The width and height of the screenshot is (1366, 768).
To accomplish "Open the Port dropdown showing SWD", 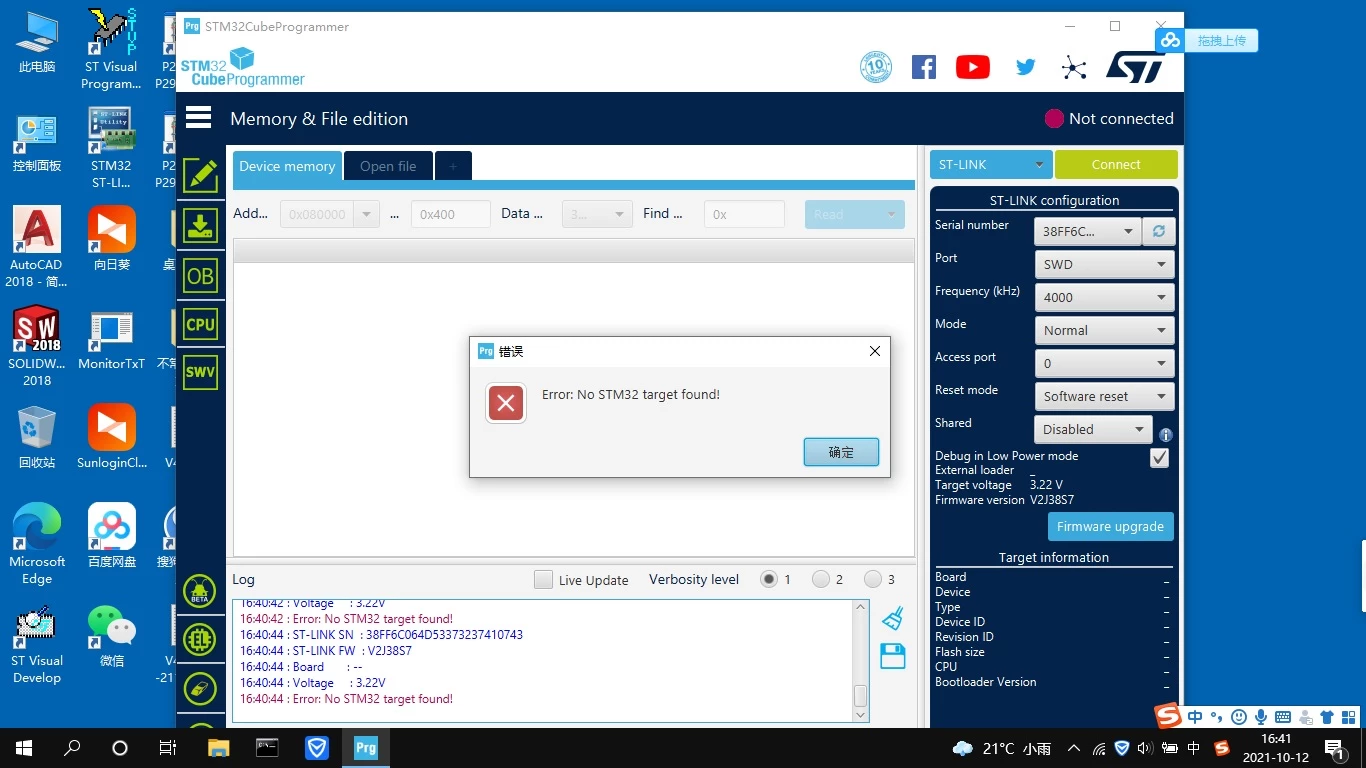I will (x=1104, y=265).
